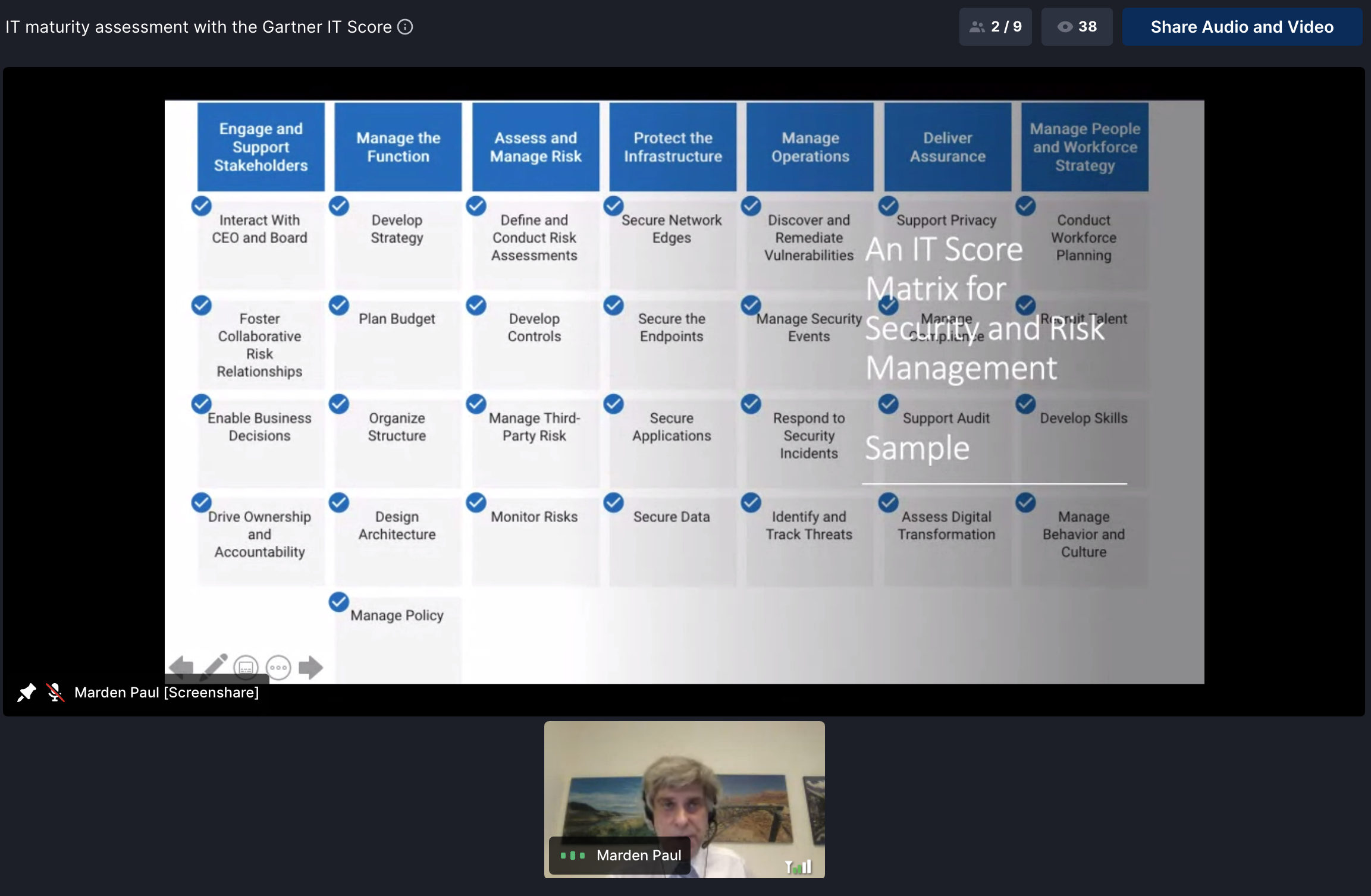Viewport: 1371px width, 896px height.
Task: Click the info icon next to session title
Action: click(405, 27)
